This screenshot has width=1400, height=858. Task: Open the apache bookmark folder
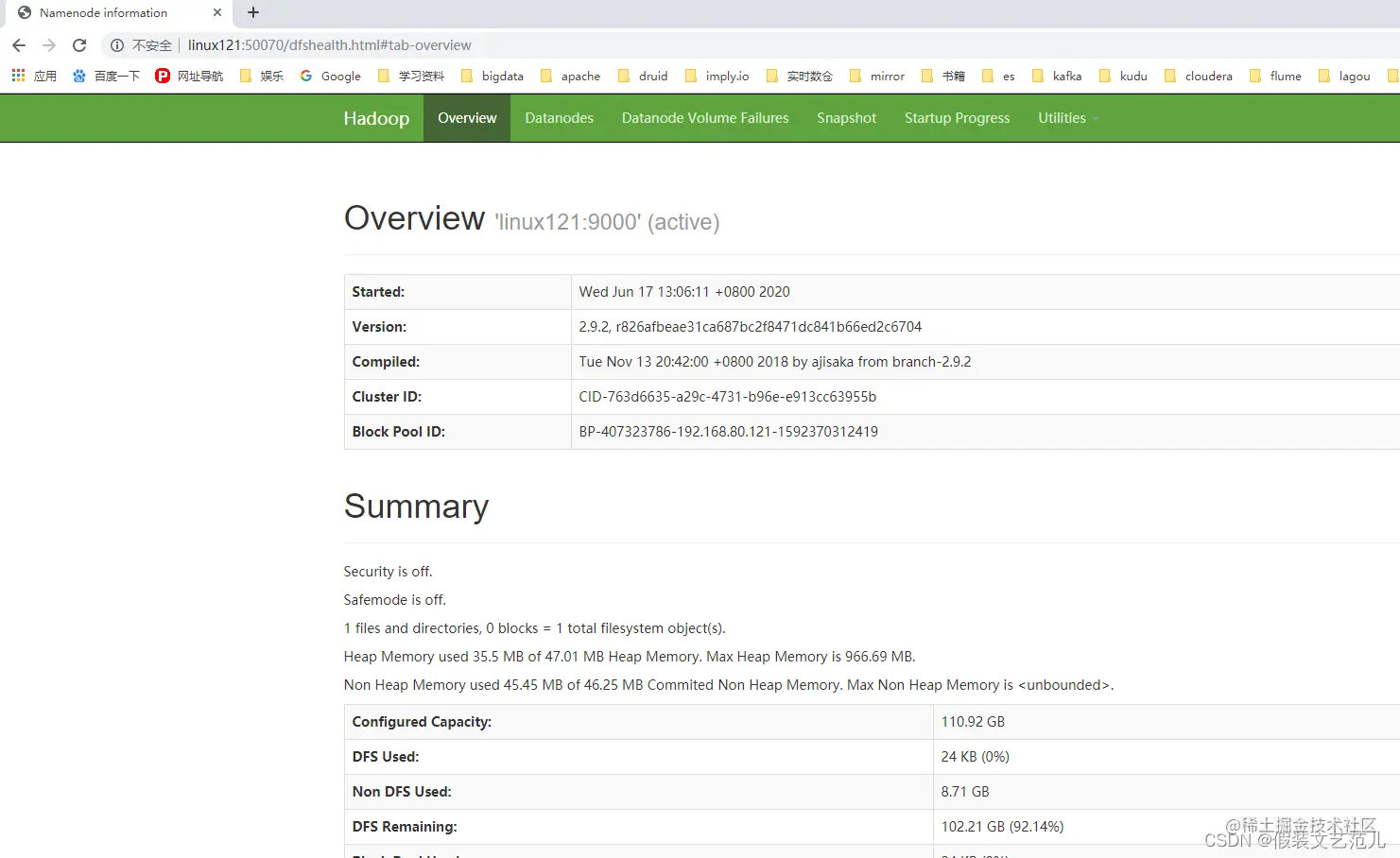[x=570, y=76]
